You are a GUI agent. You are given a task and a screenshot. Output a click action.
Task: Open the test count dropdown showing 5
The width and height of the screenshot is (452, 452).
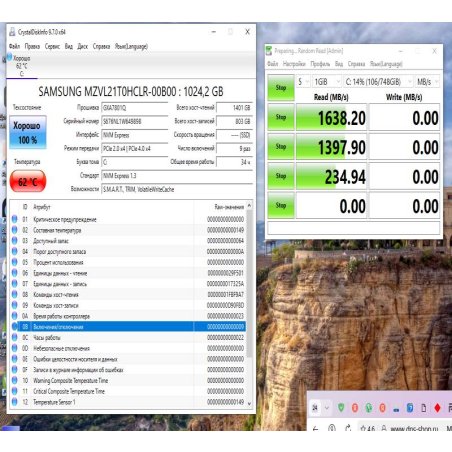pyautogui.click(x=303, y=82)
